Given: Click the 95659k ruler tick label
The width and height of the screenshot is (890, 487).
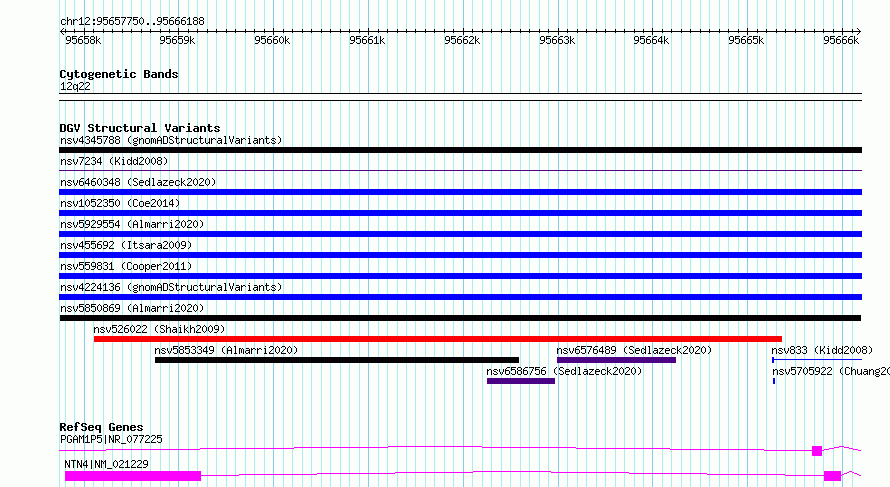Looking at the screenshot, I should coord(177,40).
